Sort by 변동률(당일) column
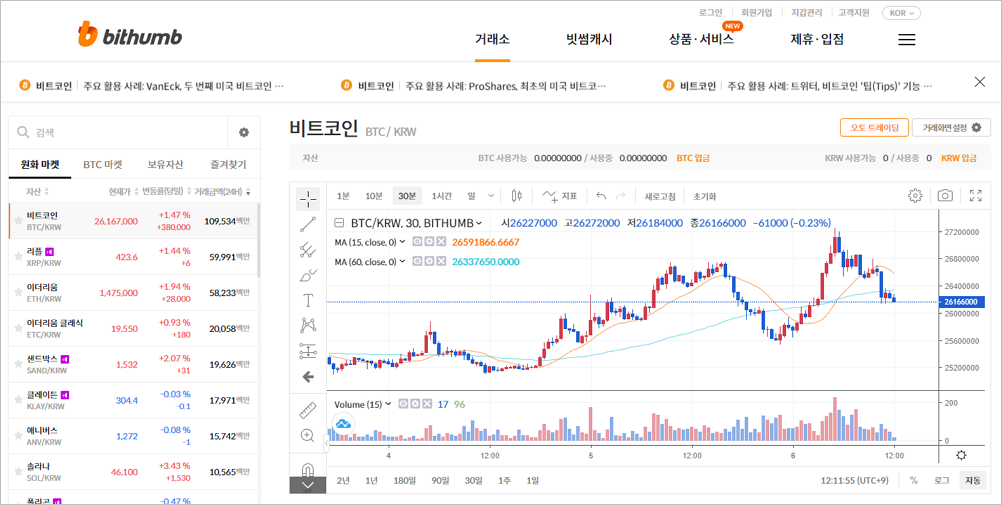1002x505 pixels. pos(166,192)
